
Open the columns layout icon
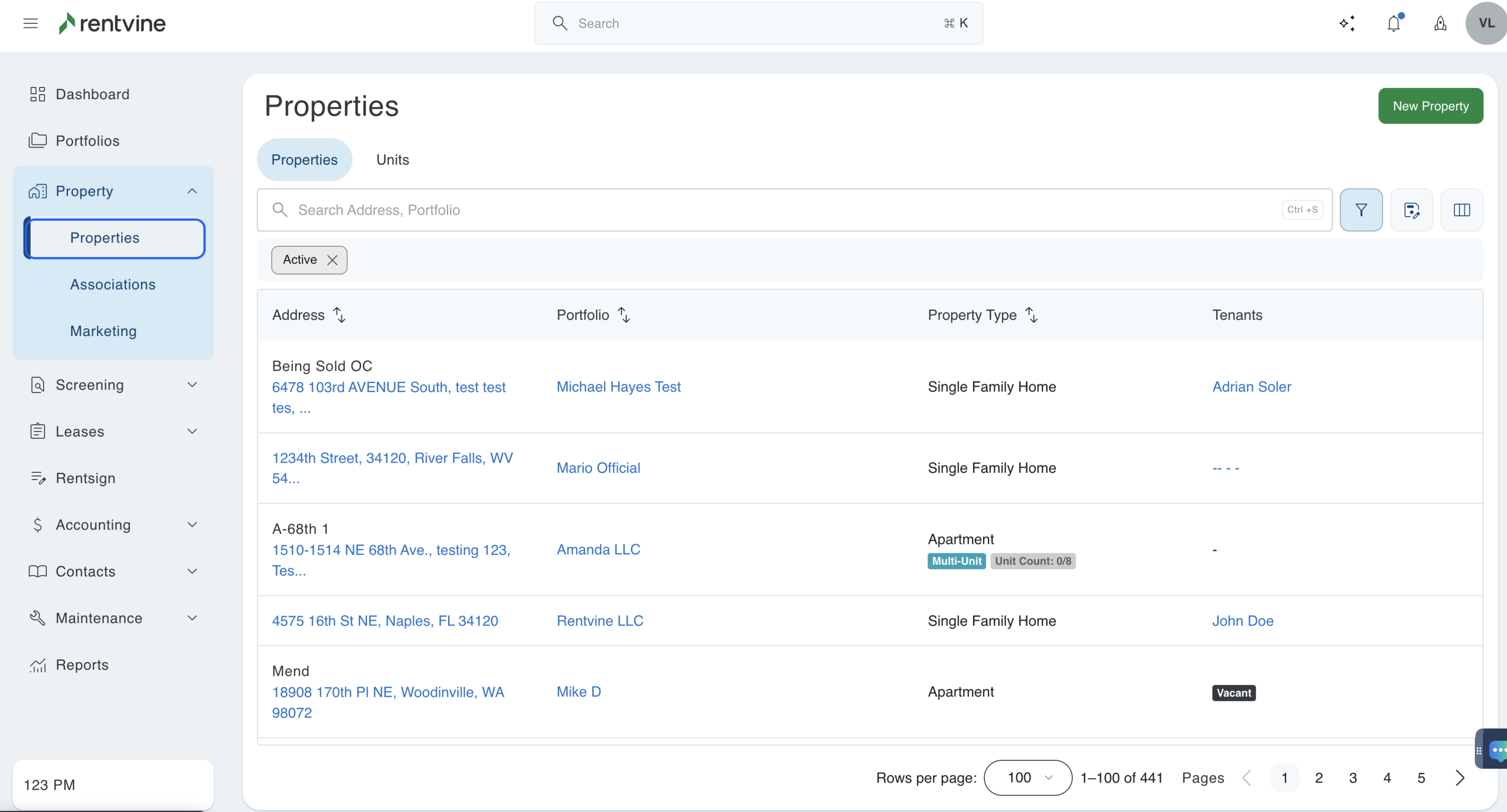pos(1461,210)
